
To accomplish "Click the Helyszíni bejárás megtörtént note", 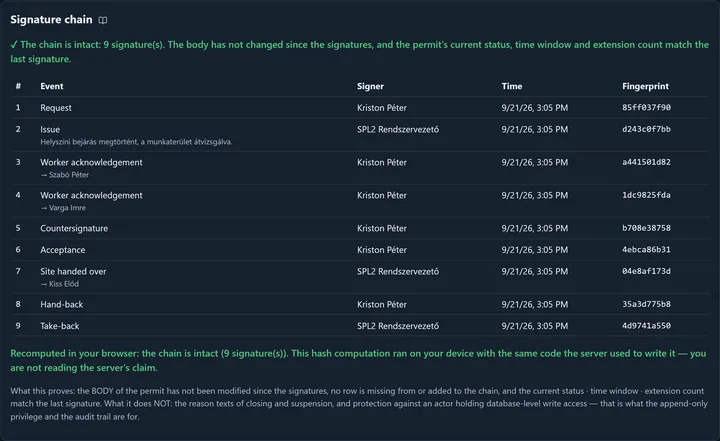I will tap(136, 142).
